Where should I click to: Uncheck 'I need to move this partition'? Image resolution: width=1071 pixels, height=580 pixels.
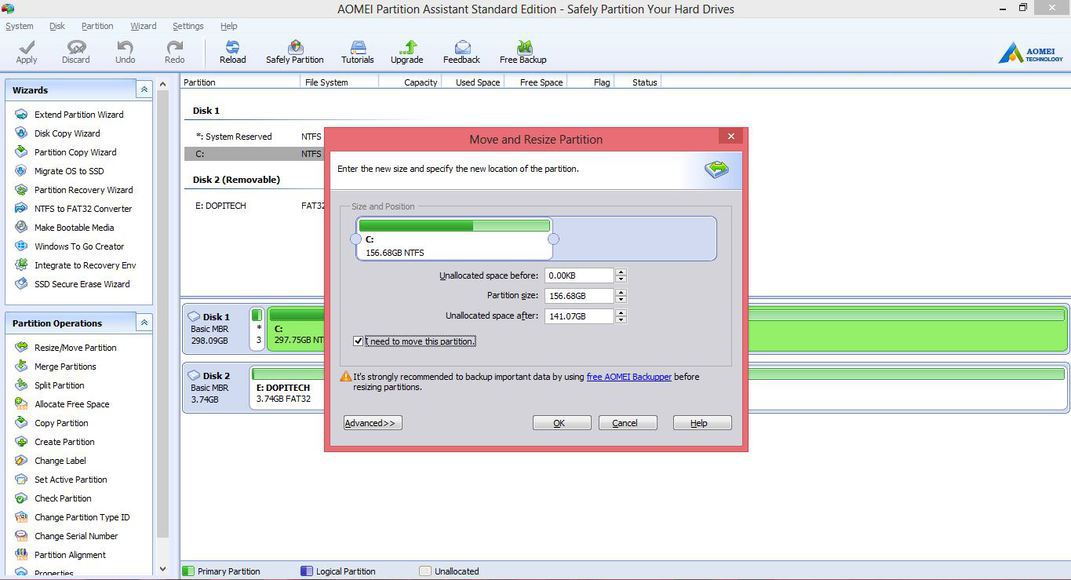pyautogui.click(x=359, y=341)
